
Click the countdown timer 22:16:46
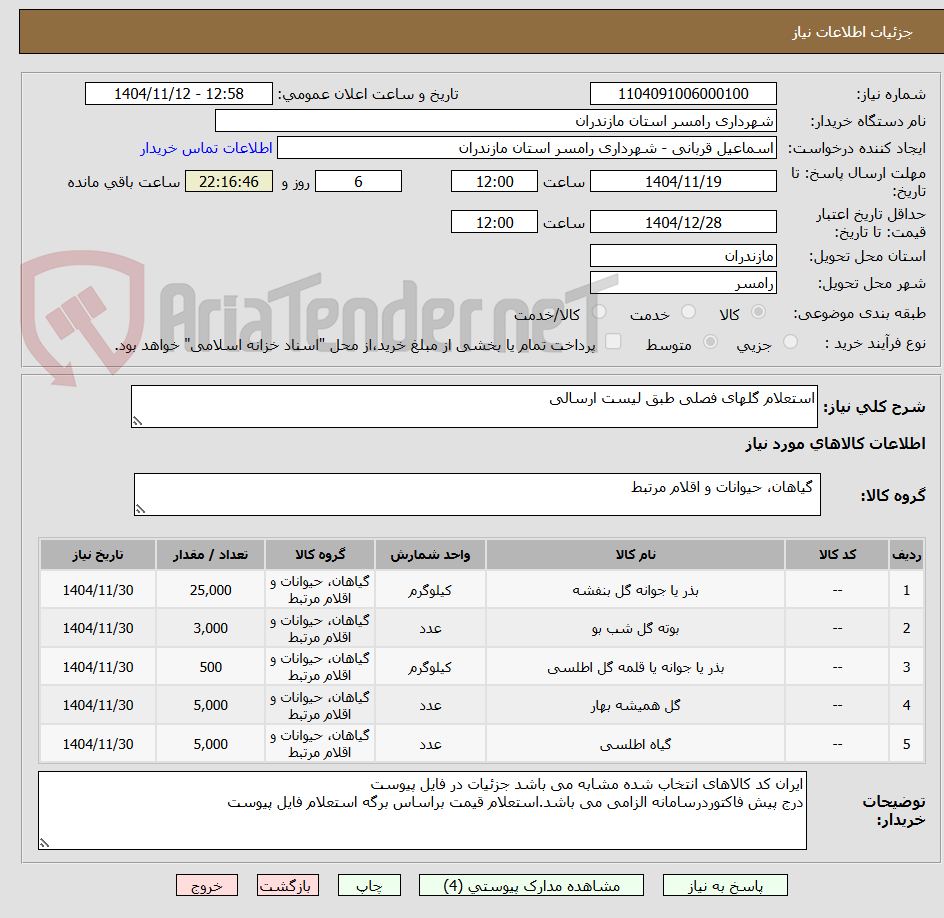(x=229, y=181)
